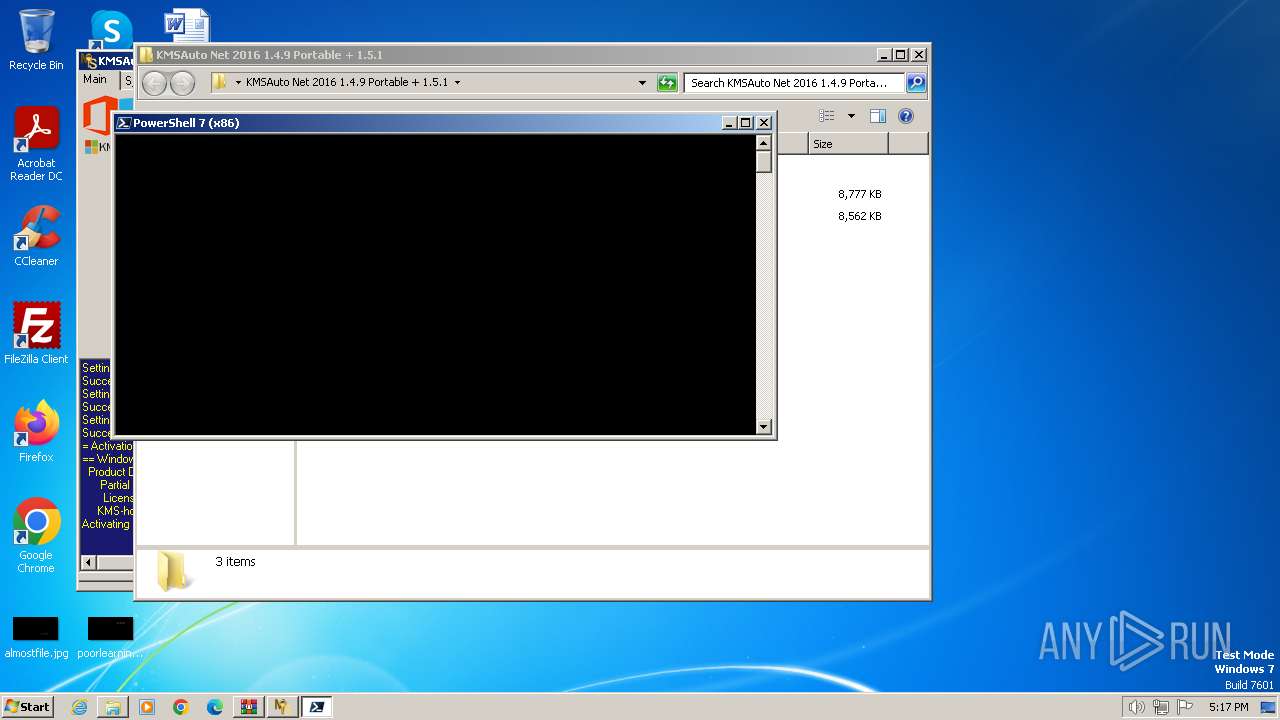The image size is (1280, 720).
Task: Click the Explorer search magnifier button
Action: [916, 83]
